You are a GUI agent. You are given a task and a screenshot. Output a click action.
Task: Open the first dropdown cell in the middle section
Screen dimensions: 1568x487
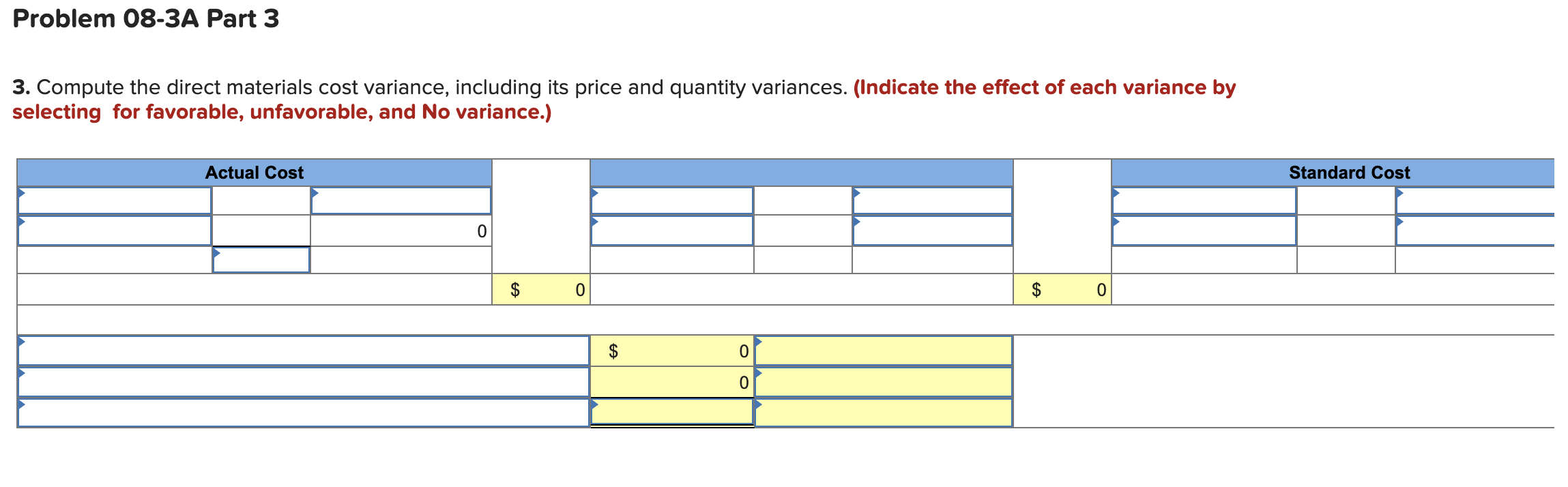coord(672,201)
